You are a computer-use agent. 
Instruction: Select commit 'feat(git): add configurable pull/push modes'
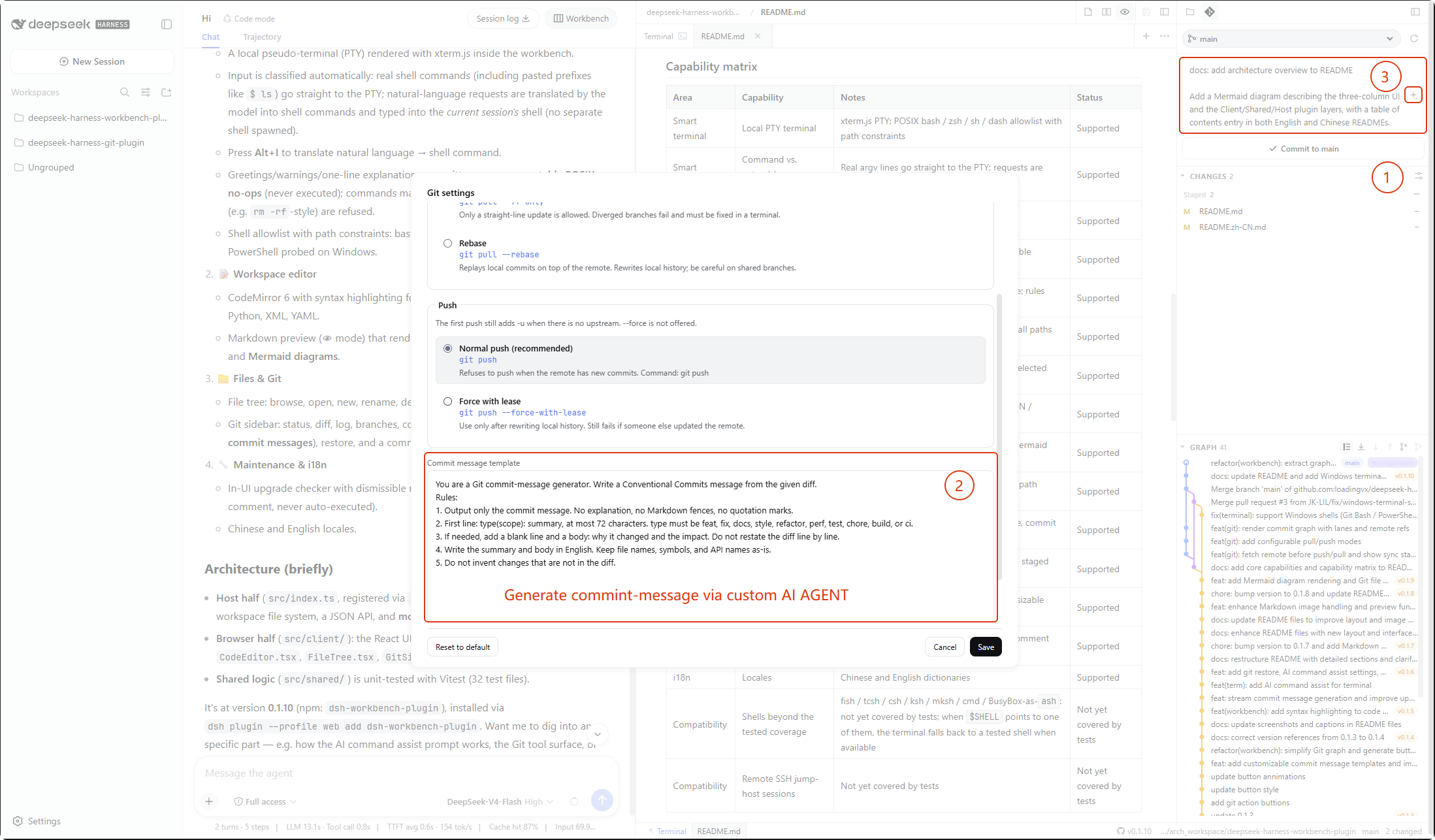pyautogui.click(x=1285, y=541)
